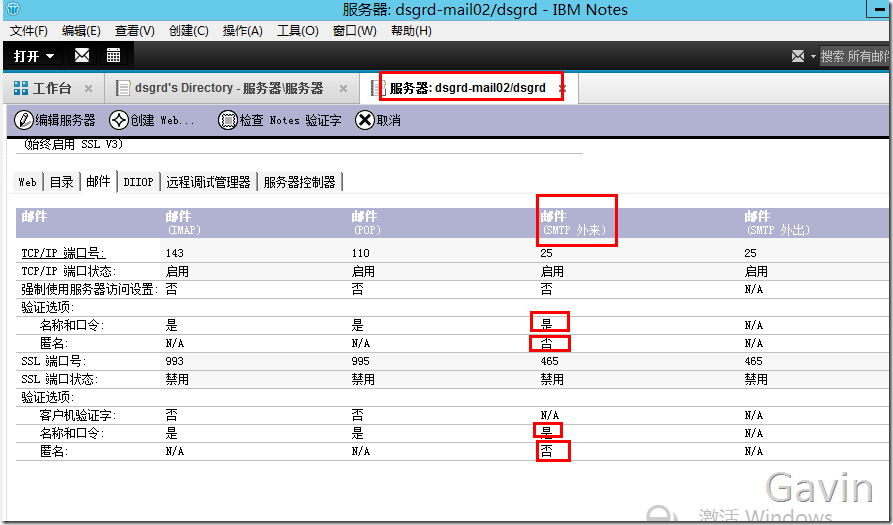Click the 邮件 (SMTP 外出) column header
Viewport: 893px width, 525px height.
tap(777, 223)
